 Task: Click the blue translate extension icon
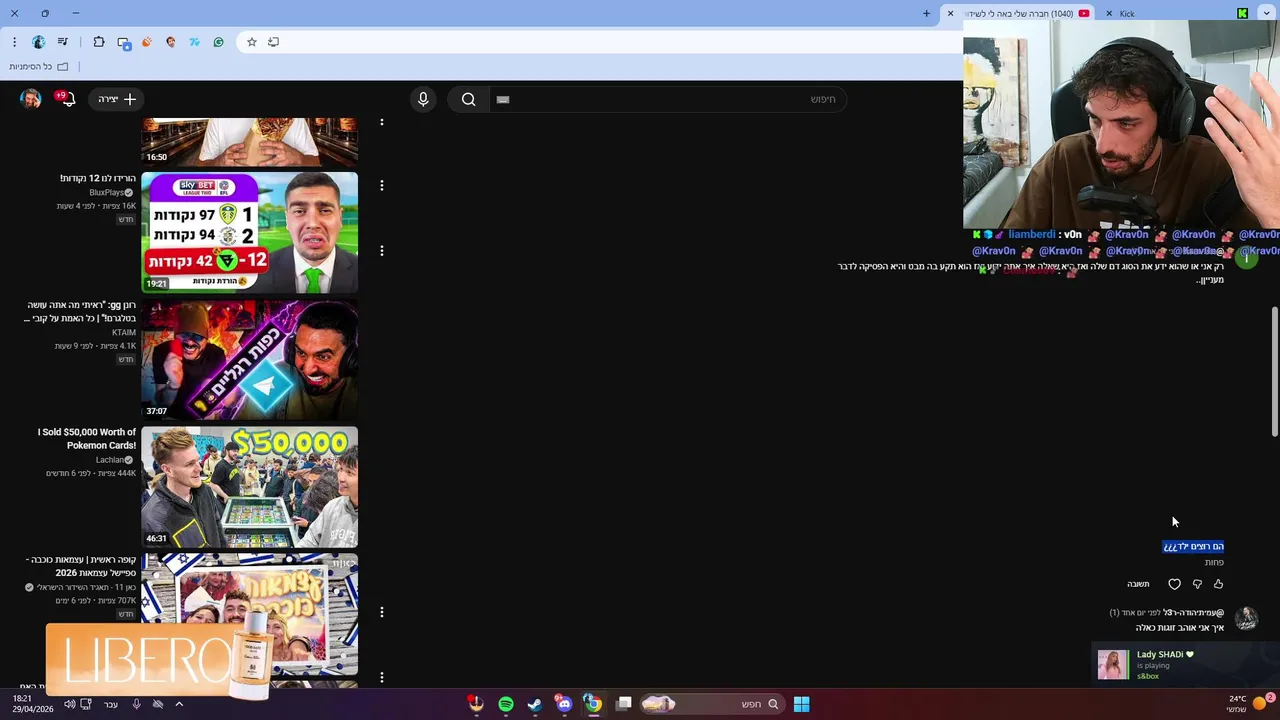tap(195, 42)
